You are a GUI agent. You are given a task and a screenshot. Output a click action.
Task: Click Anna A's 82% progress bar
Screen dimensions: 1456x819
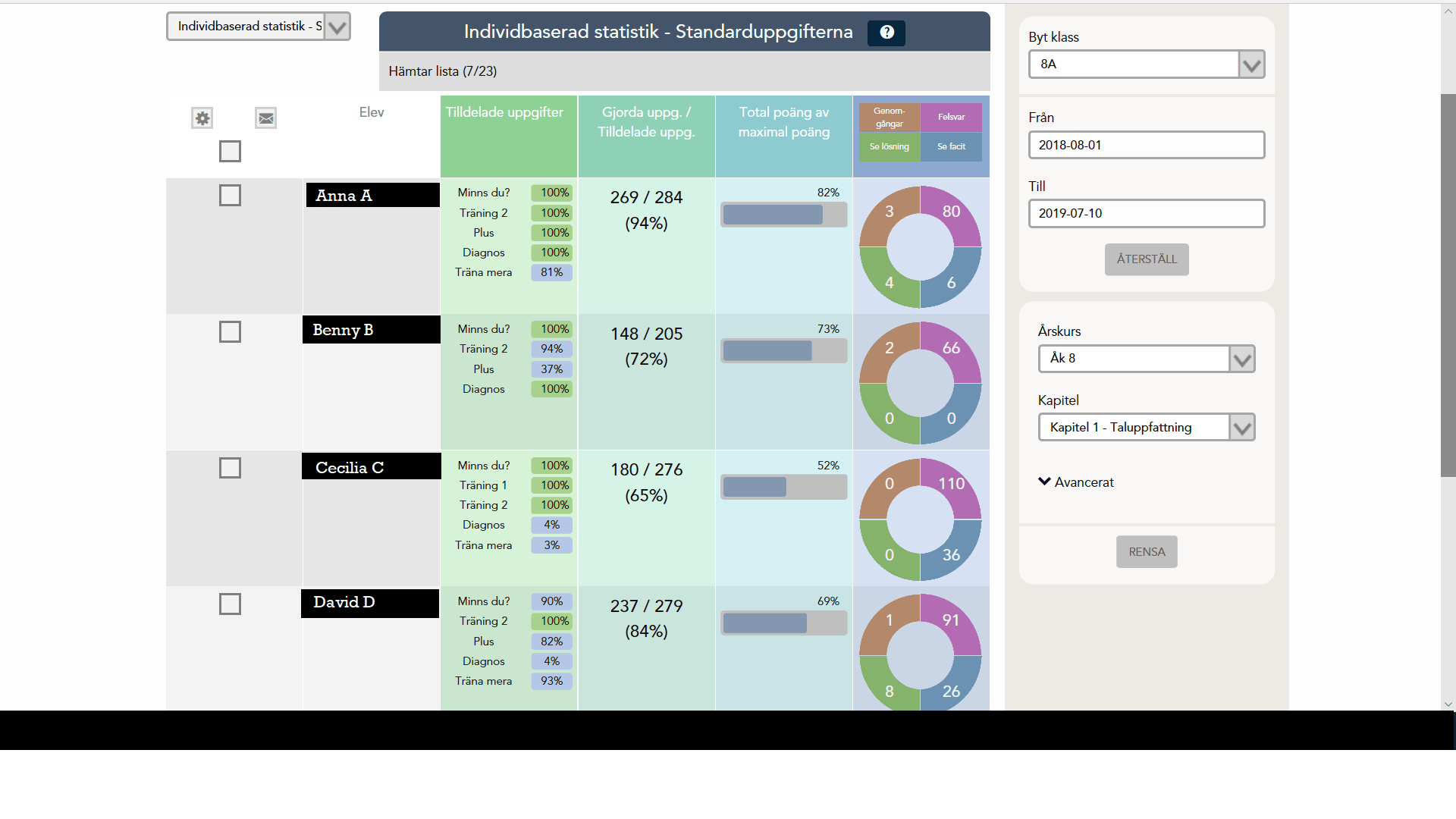click(783, 215)
